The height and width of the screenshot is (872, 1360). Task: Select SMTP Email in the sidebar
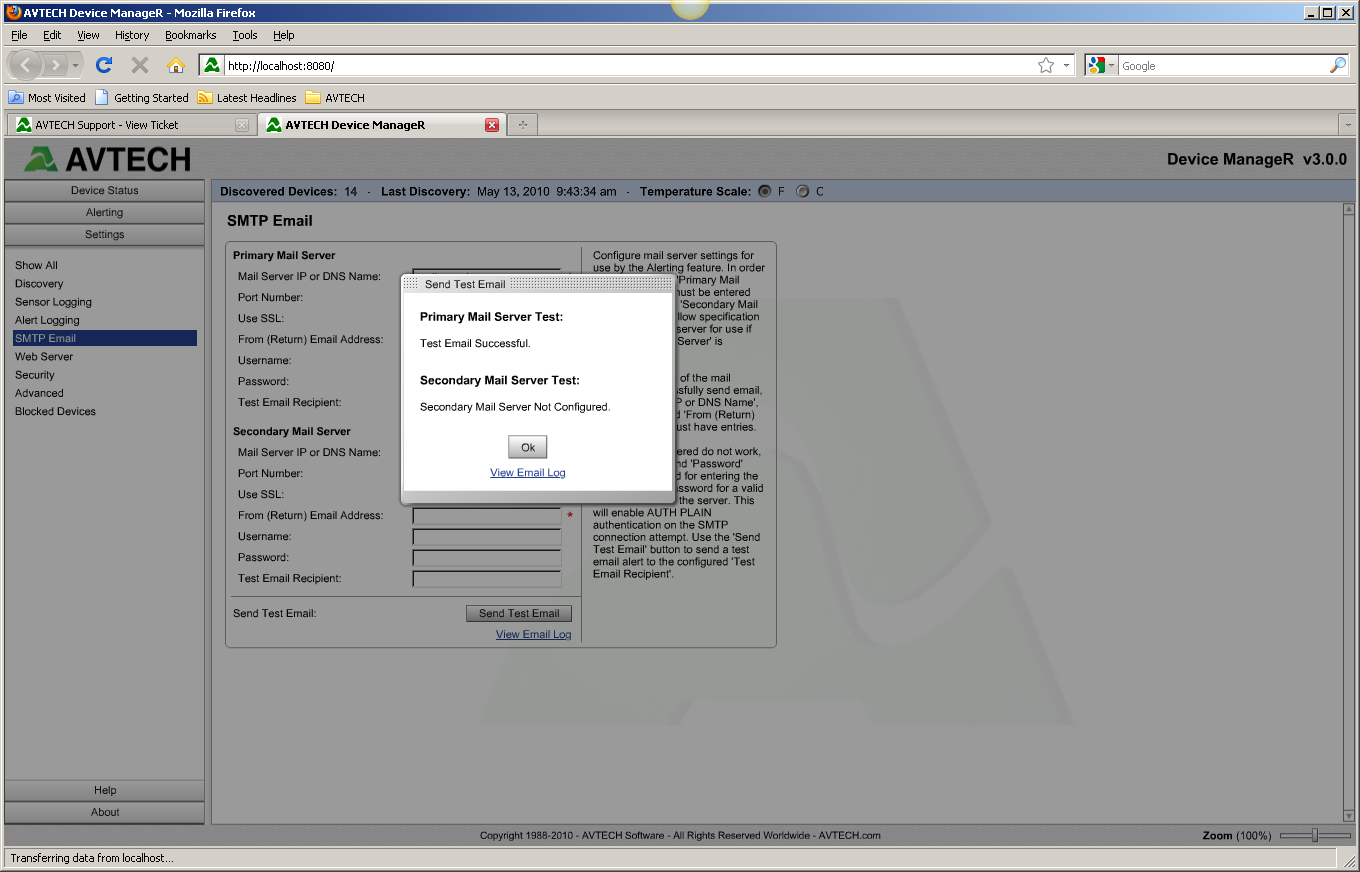coord(104,338)
